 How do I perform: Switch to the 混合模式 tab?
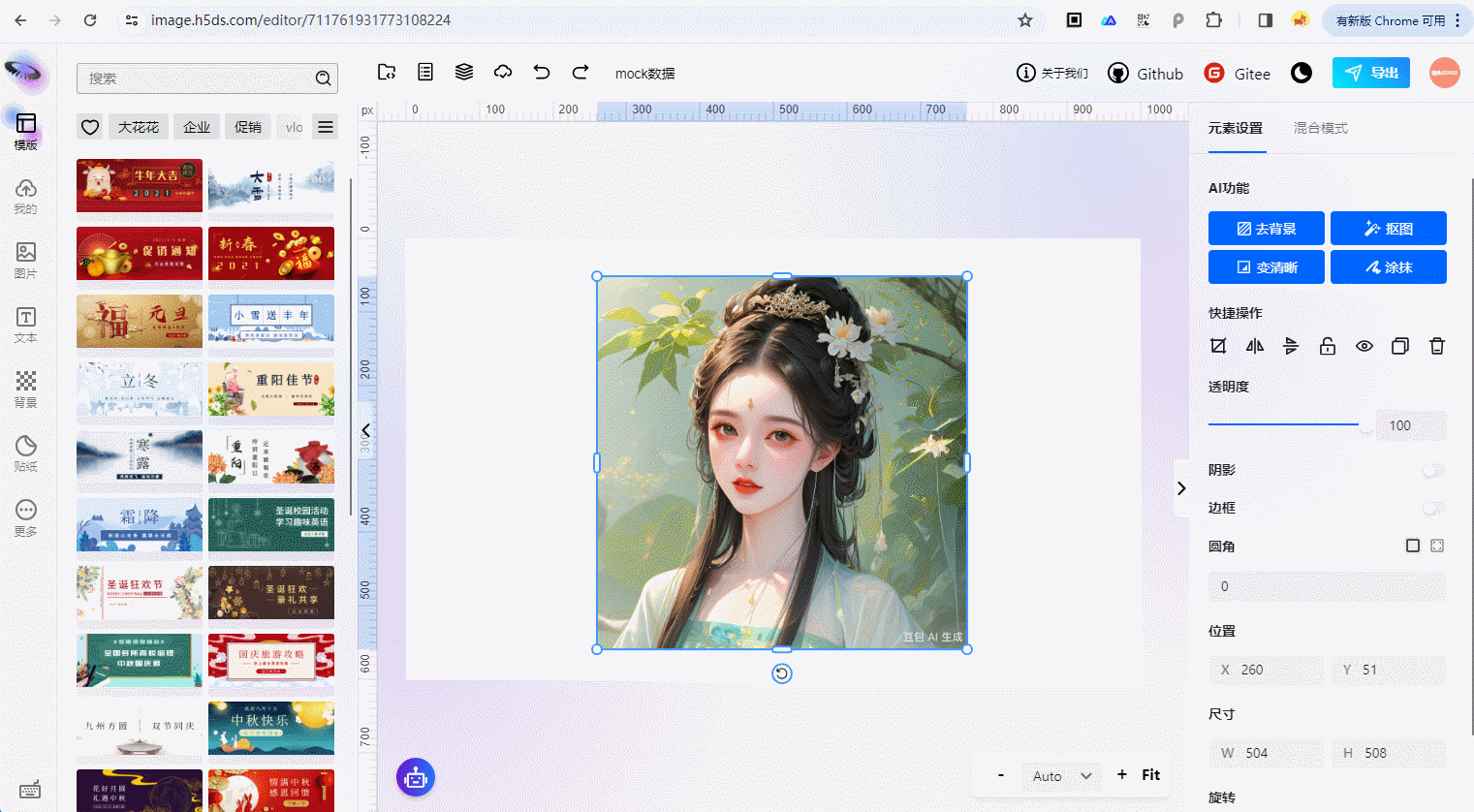coord(1321,128)
